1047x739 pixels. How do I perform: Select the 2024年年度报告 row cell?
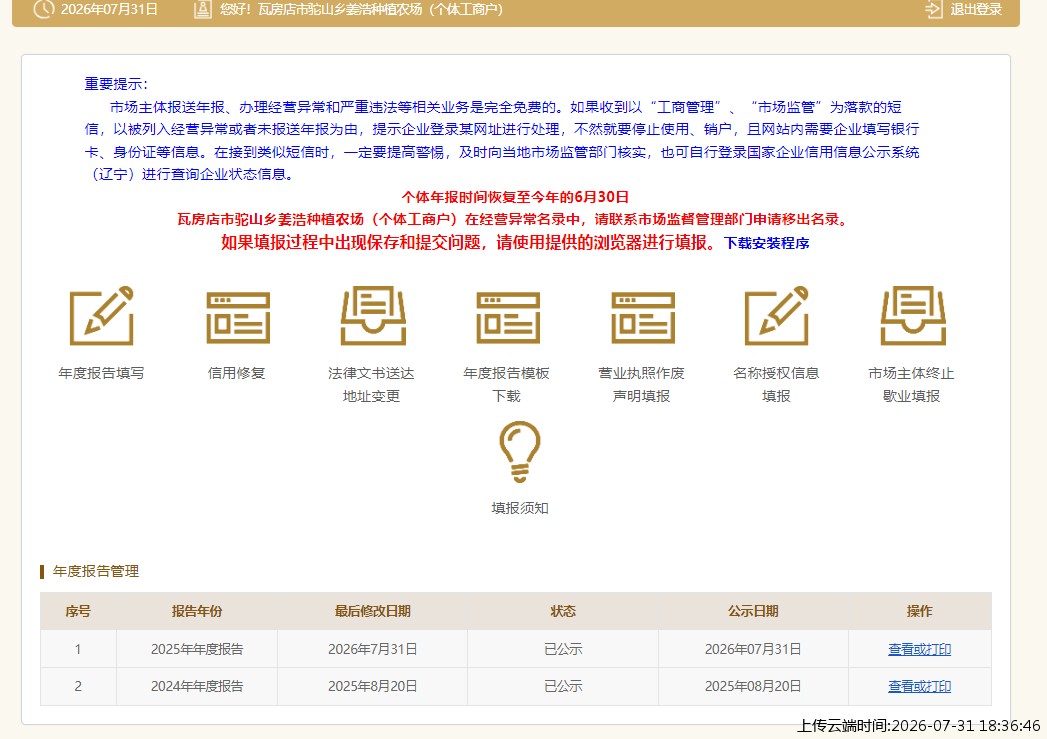(197, 686)
